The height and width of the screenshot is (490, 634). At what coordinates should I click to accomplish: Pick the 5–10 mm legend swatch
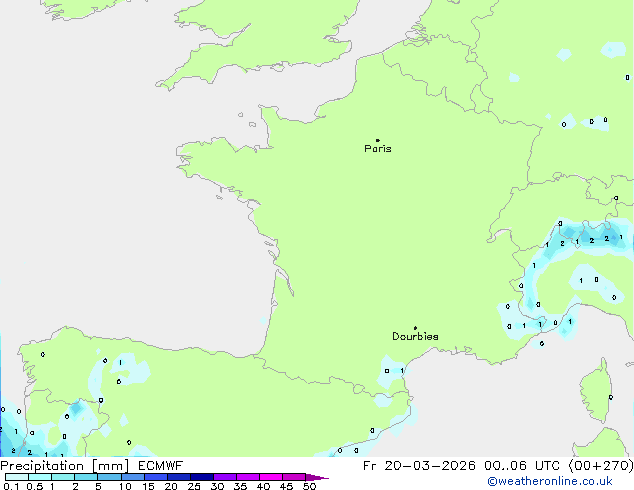110,477
